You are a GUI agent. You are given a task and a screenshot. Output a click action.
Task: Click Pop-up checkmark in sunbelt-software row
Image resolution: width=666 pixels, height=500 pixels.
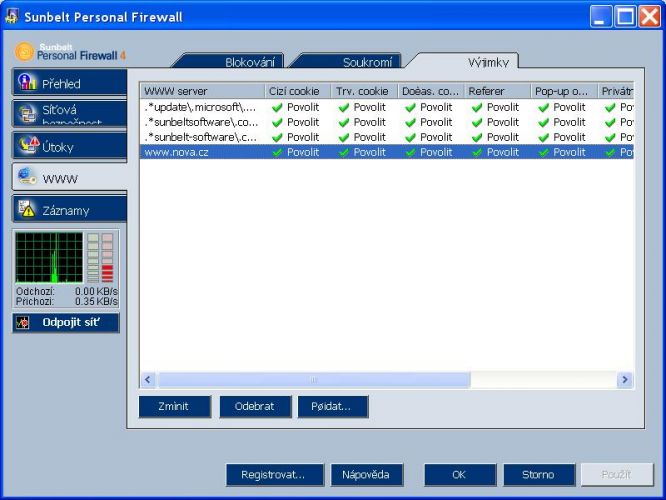(543, 137)
